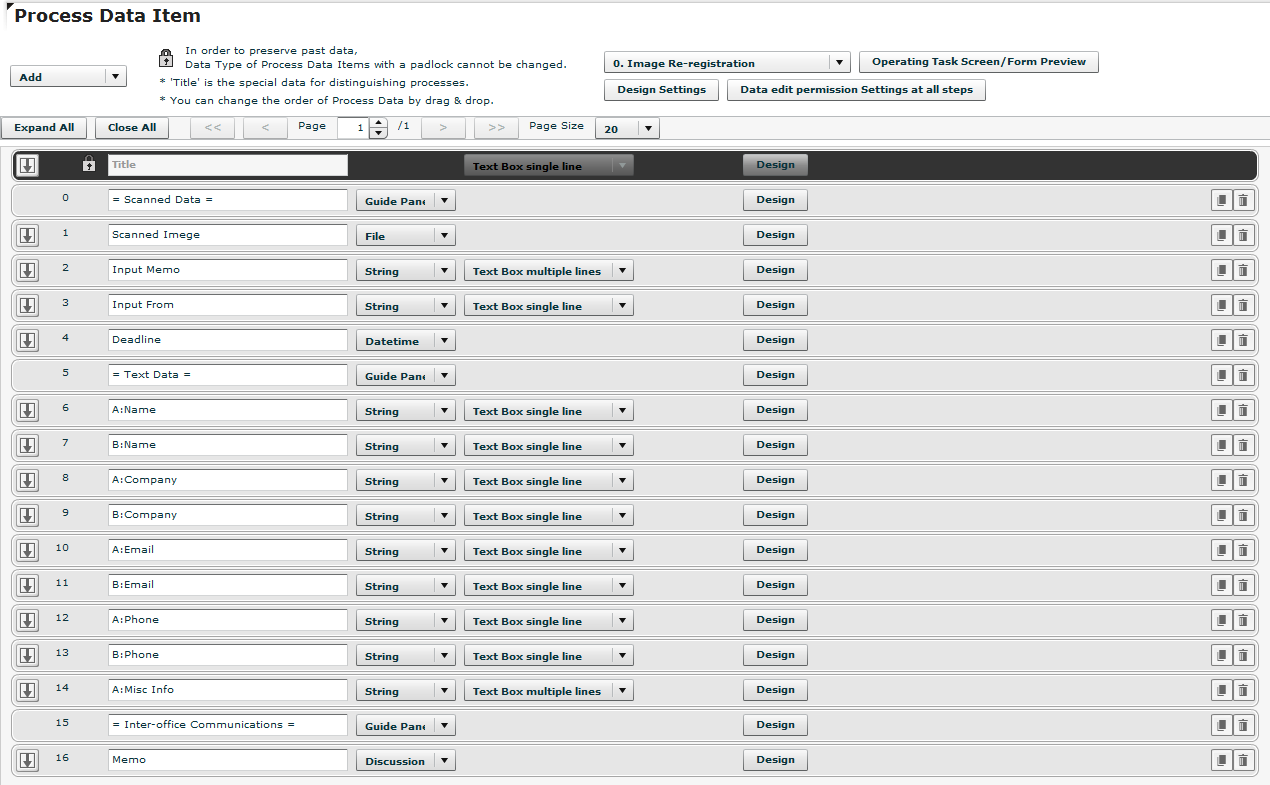Click inside the Title input field
Viewport: 1270px width, 785px height.
pos(227,164)
